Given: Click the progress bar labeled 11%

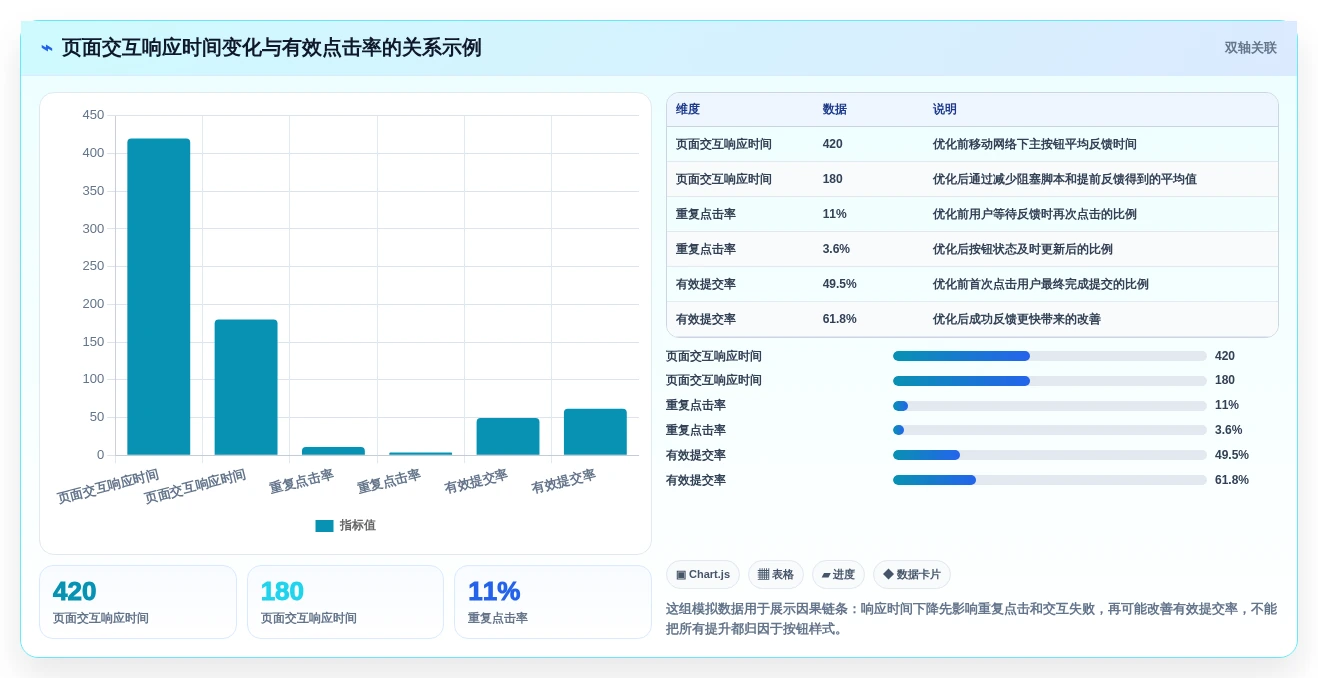Looking at the screenshot, I should (x=1050, y=406).
